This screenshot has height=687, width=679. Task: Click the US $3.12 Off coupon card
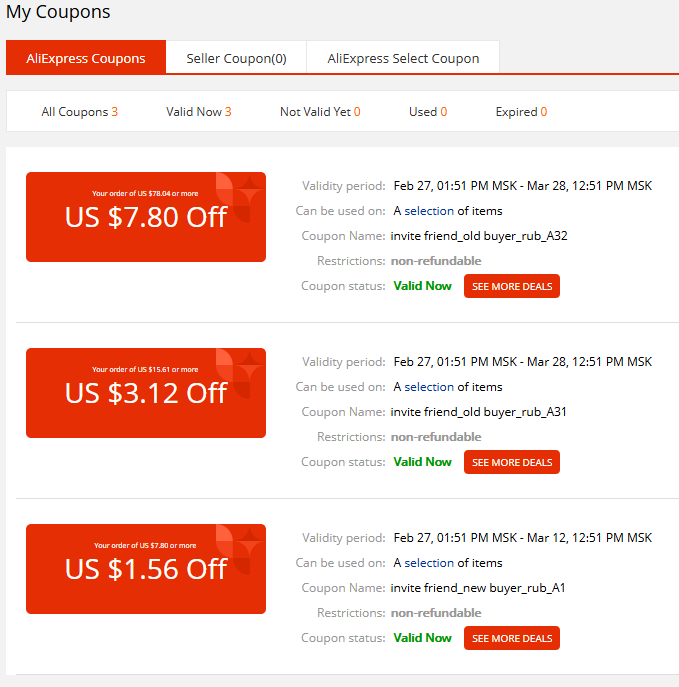click(x=146, y=393)
